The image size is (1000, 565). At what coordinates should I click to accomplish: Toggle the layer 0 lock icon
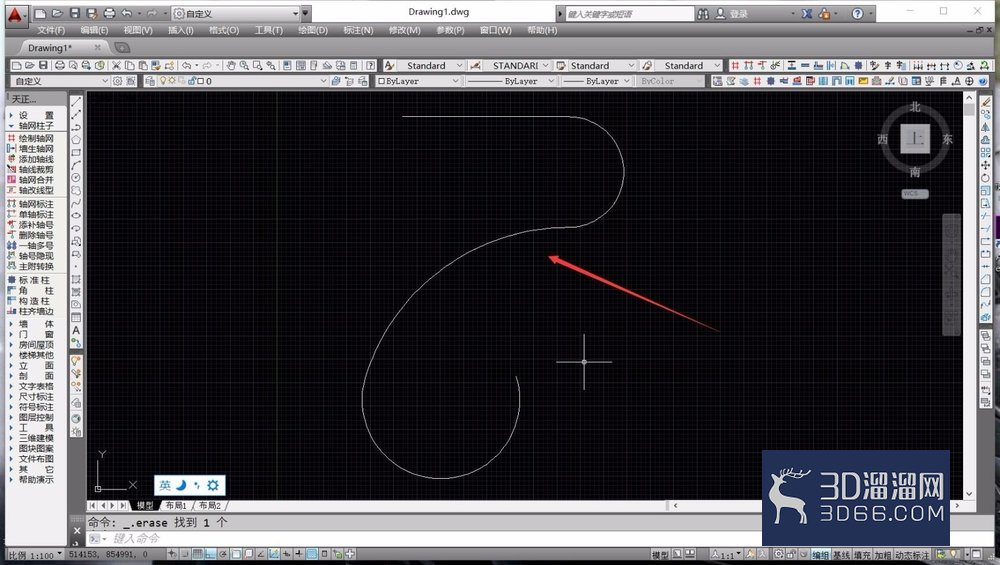[191, 81]
